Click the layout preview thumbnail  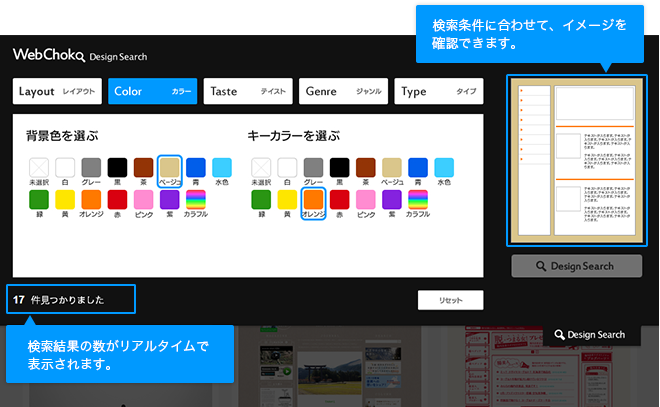pos(577,160)
